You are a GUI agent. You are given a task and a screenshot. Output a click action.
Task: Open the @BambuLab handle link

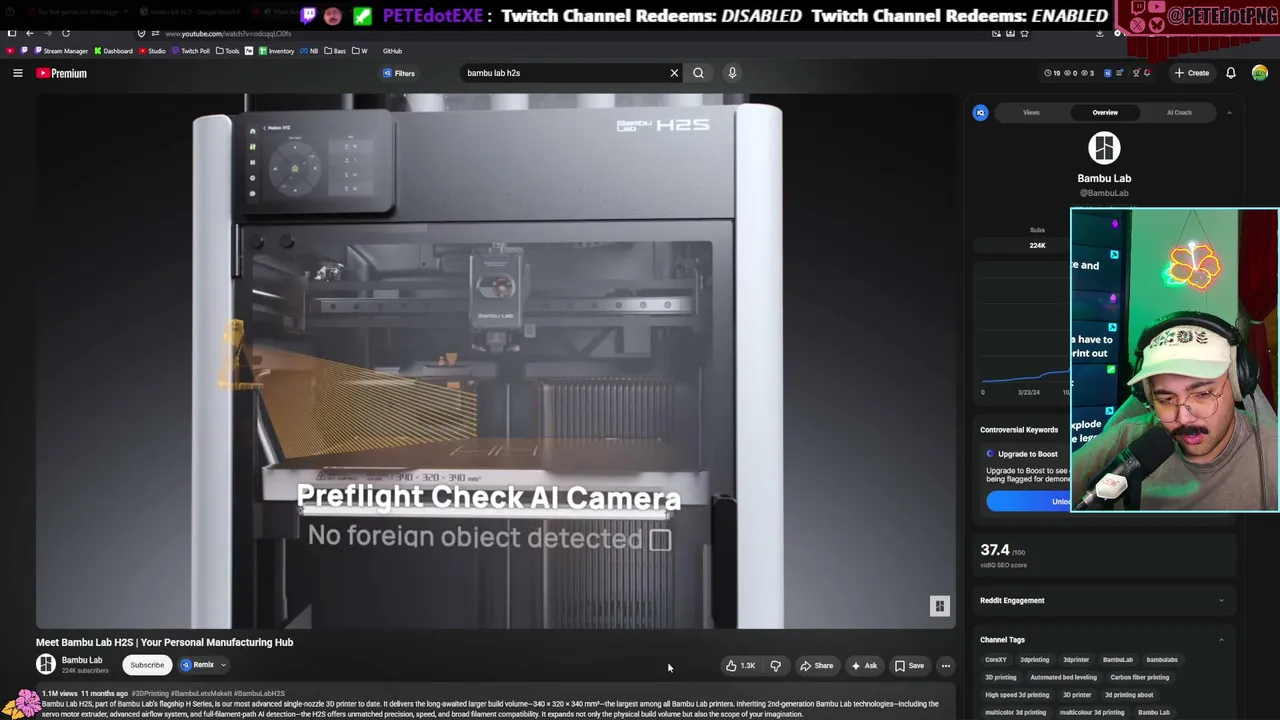click(x=1104, y=193)
